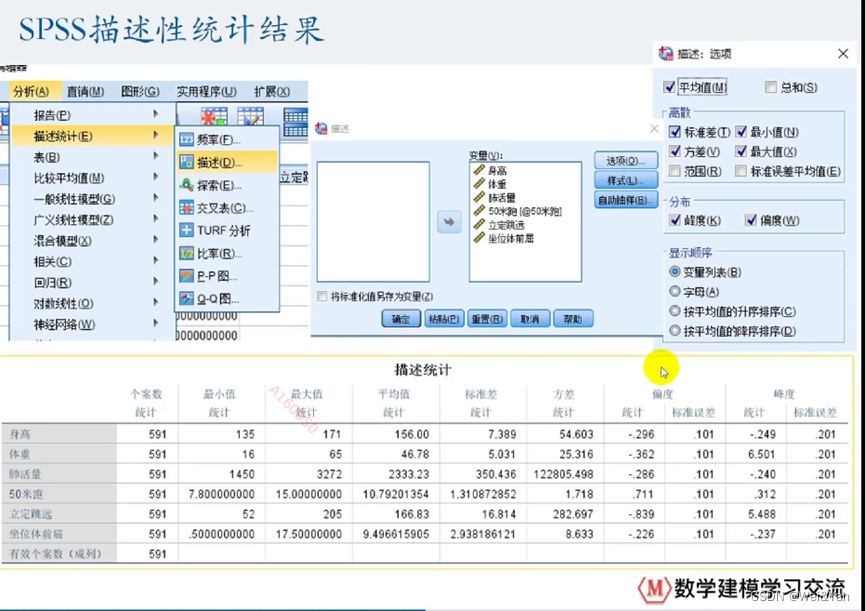The width and height of the screenshot is (865, 611).
Task: Open the 交叉表(C) crosstabs icon
Action: pos(186,208)
